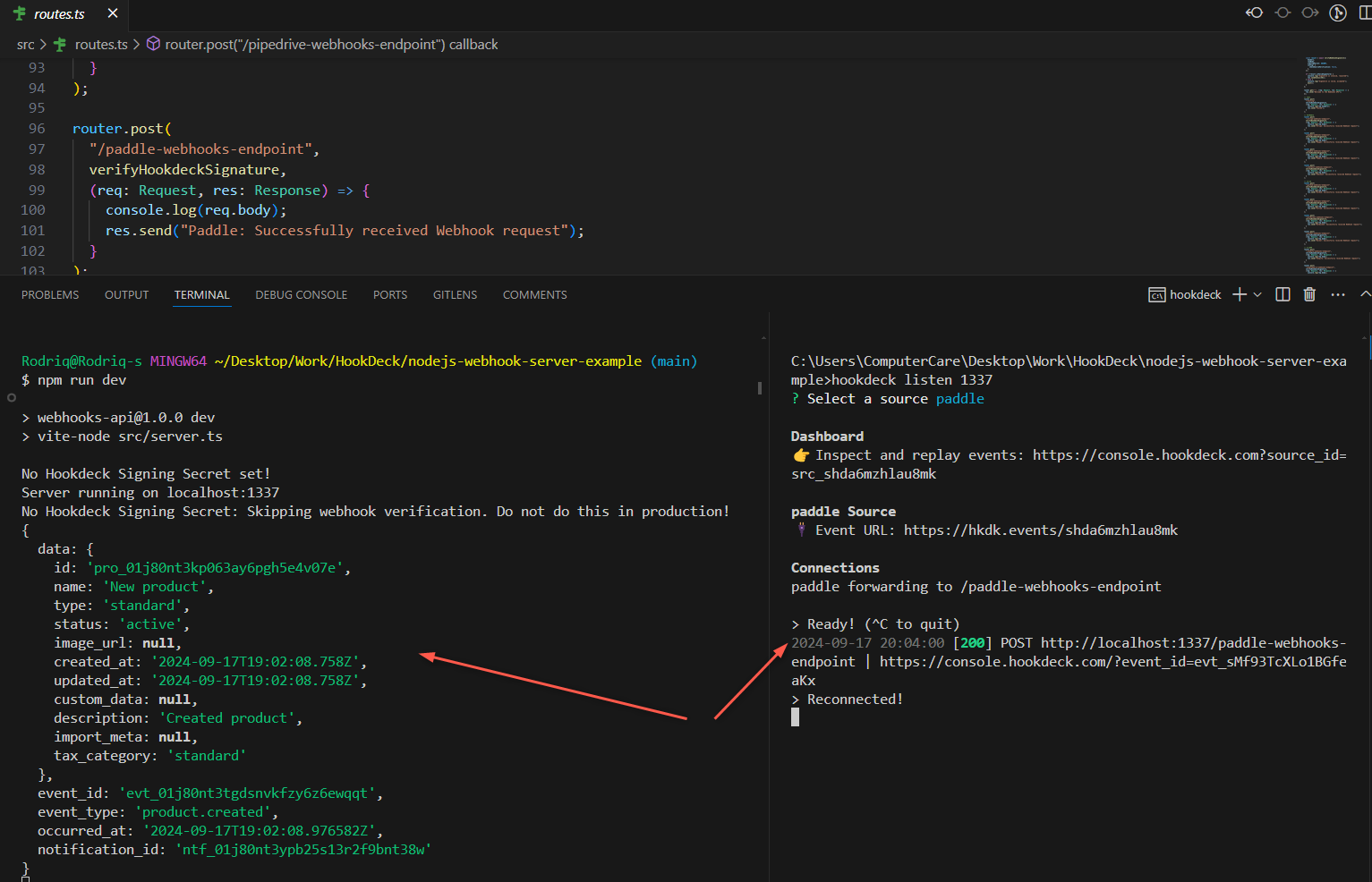This screenshot has height=882, width=1372.
Task: Switch to the PROBLEMS tab
Action: click(x=49, y=293)
